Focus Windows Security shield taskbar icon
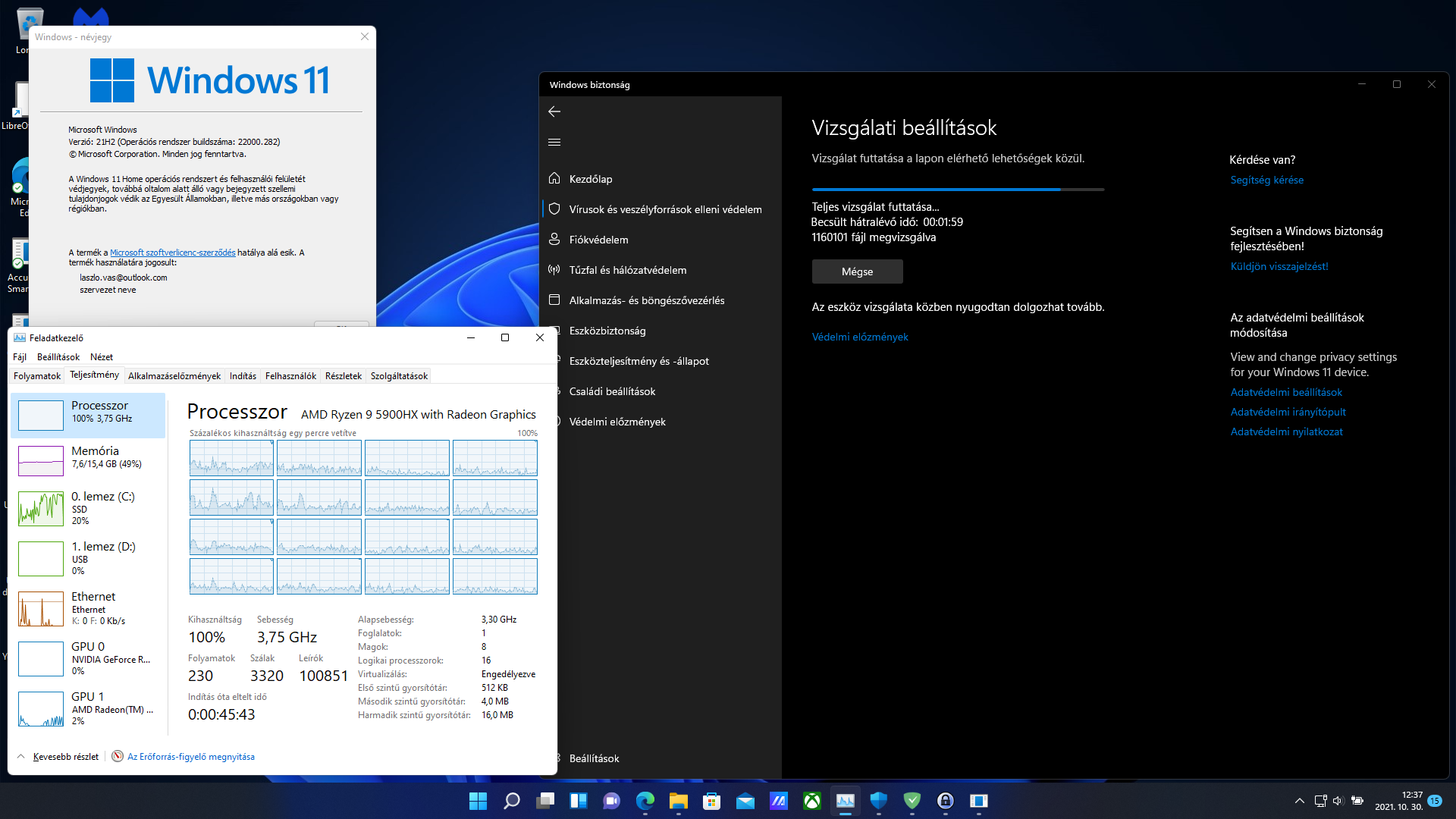 (879, 801)
